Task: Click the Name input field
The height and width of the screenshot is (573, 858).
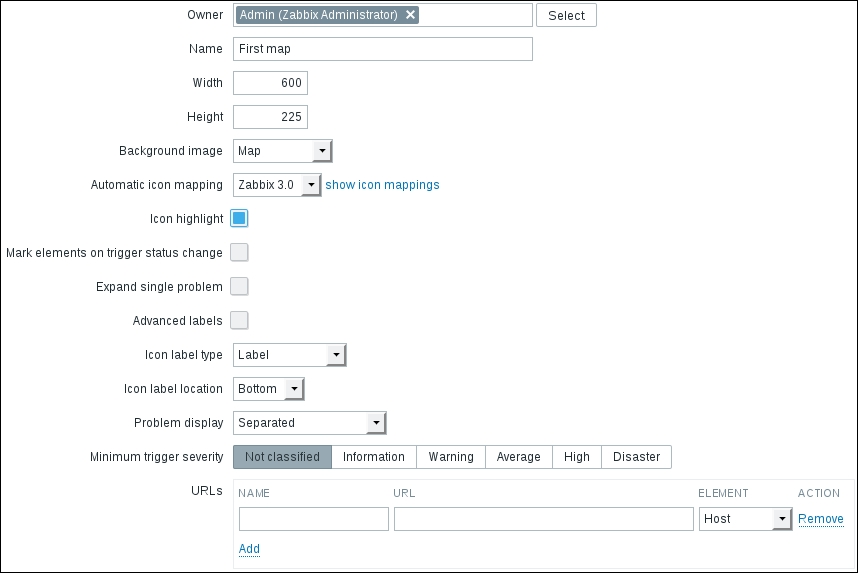Action: 382,49
